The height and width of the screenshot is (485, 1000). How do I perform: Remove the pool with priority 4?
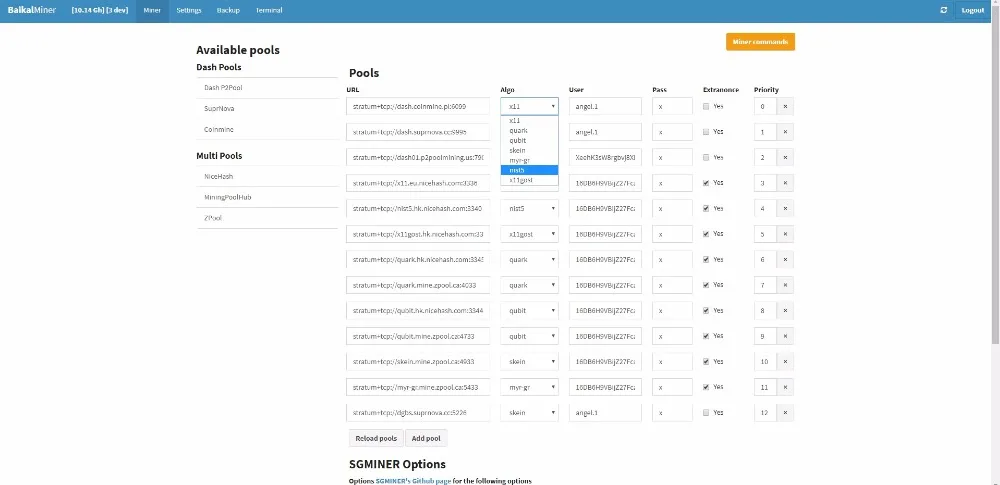pos(785,209)
